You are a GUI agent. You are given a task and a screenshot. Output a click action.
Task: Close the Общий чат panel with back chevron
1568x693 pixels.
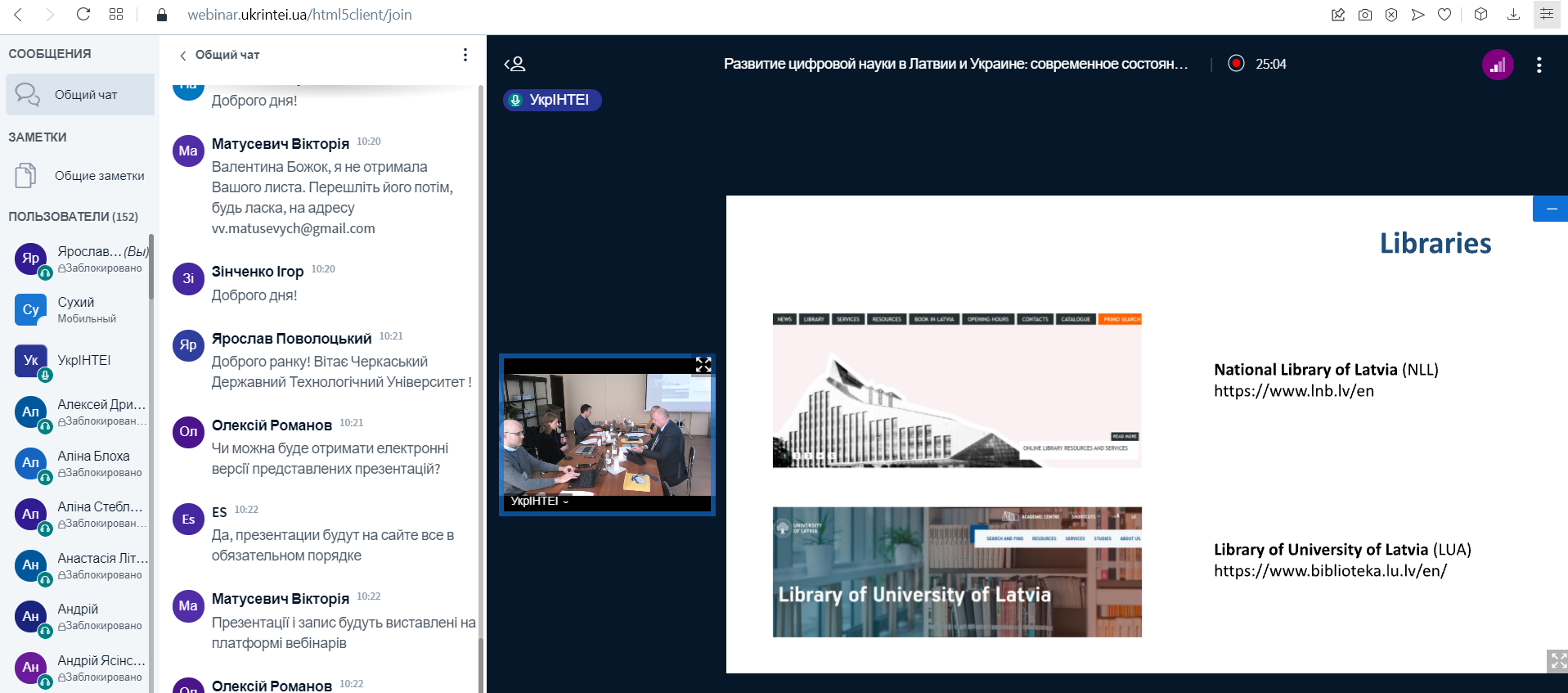(182, 56)
